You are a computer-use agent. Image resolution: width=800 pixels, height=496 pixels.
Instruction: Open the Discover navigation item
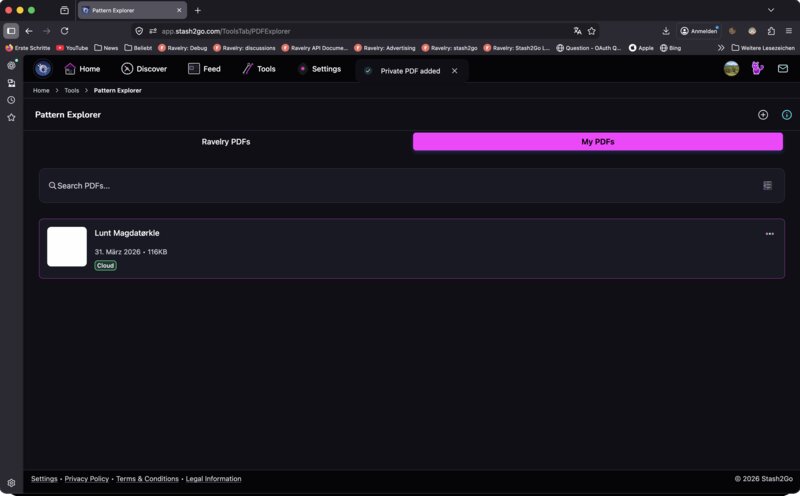(144, 69)
